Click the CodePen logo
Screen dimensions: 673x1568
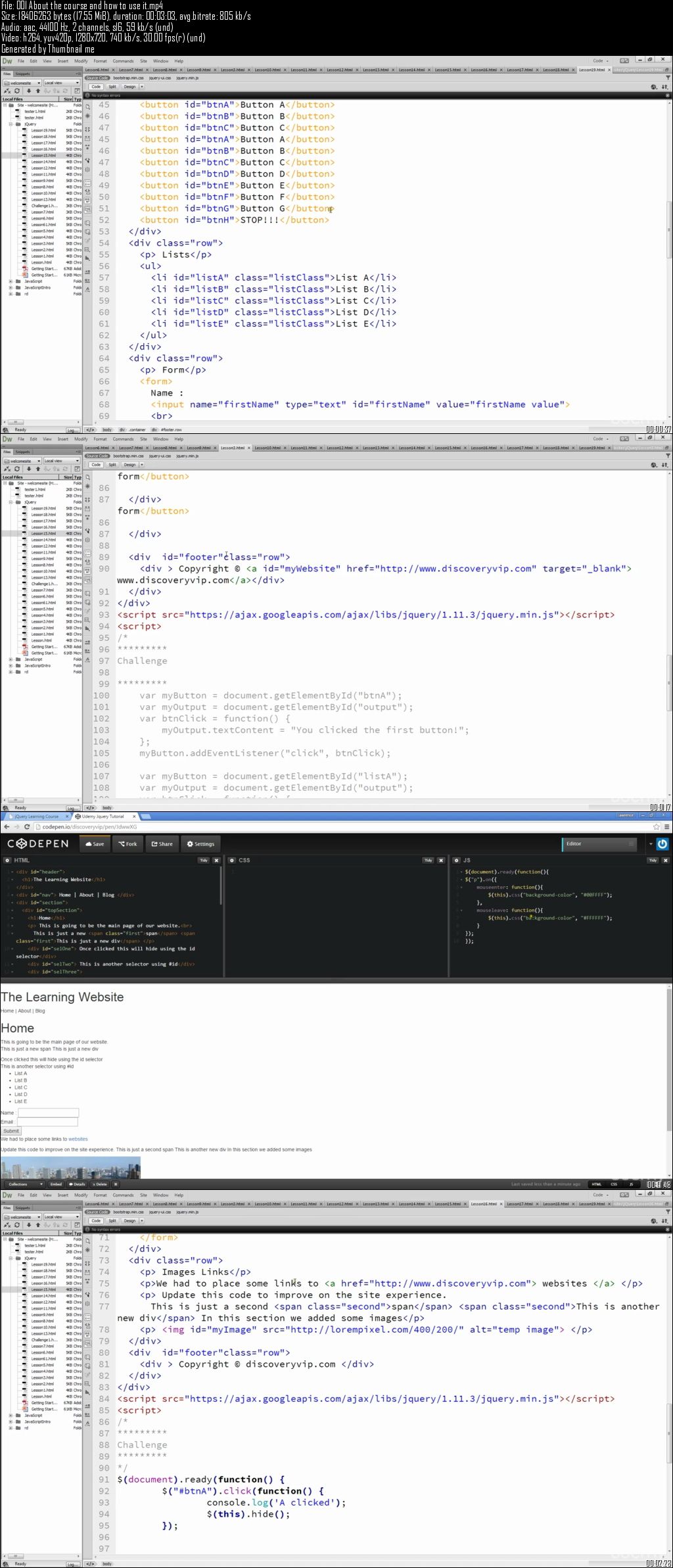pos(38,843)
